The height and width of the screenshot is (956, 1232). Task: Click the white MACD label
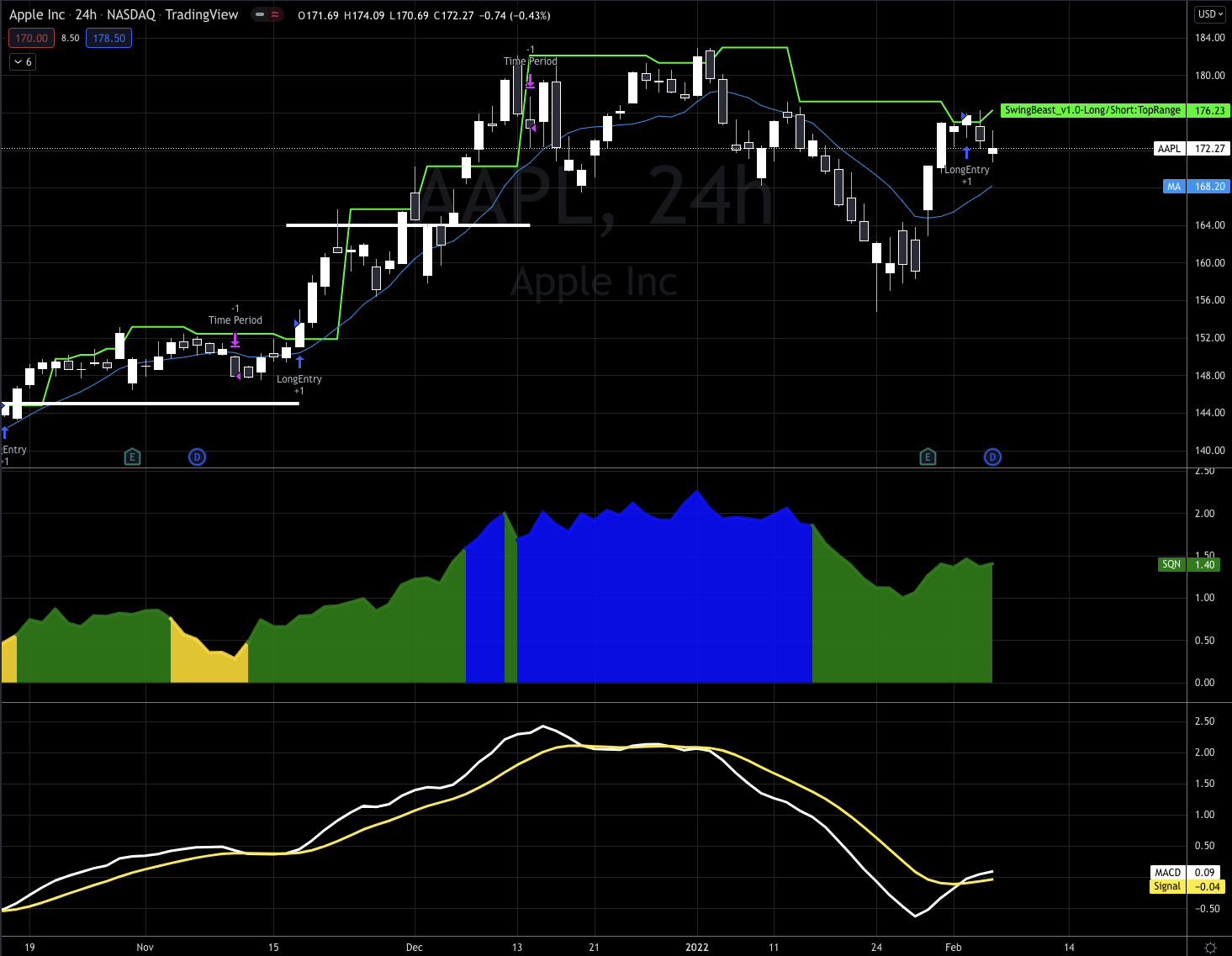(x=1168, y=873)
